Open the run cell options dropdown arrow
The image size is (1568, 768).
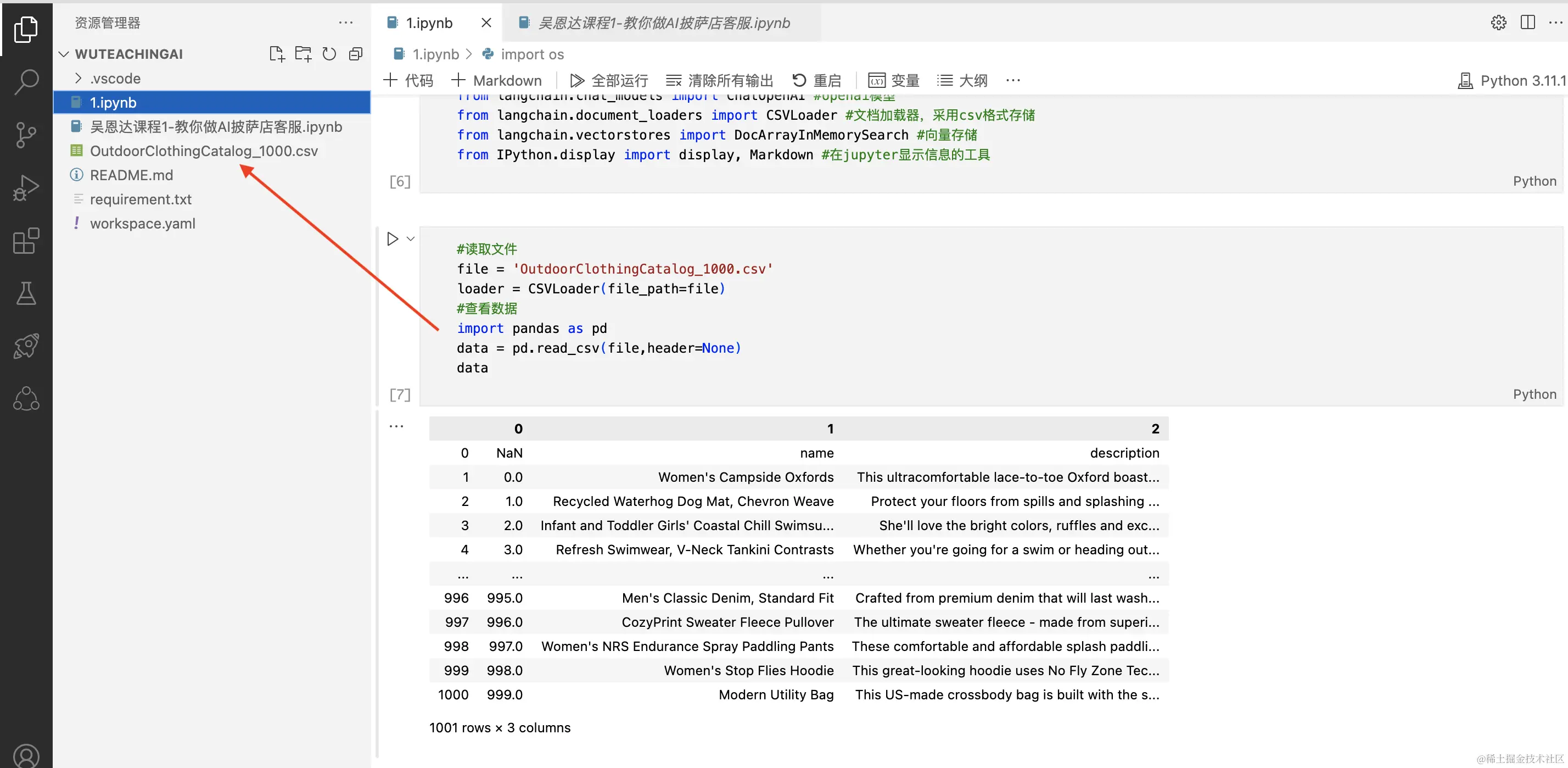coord(411,239)
